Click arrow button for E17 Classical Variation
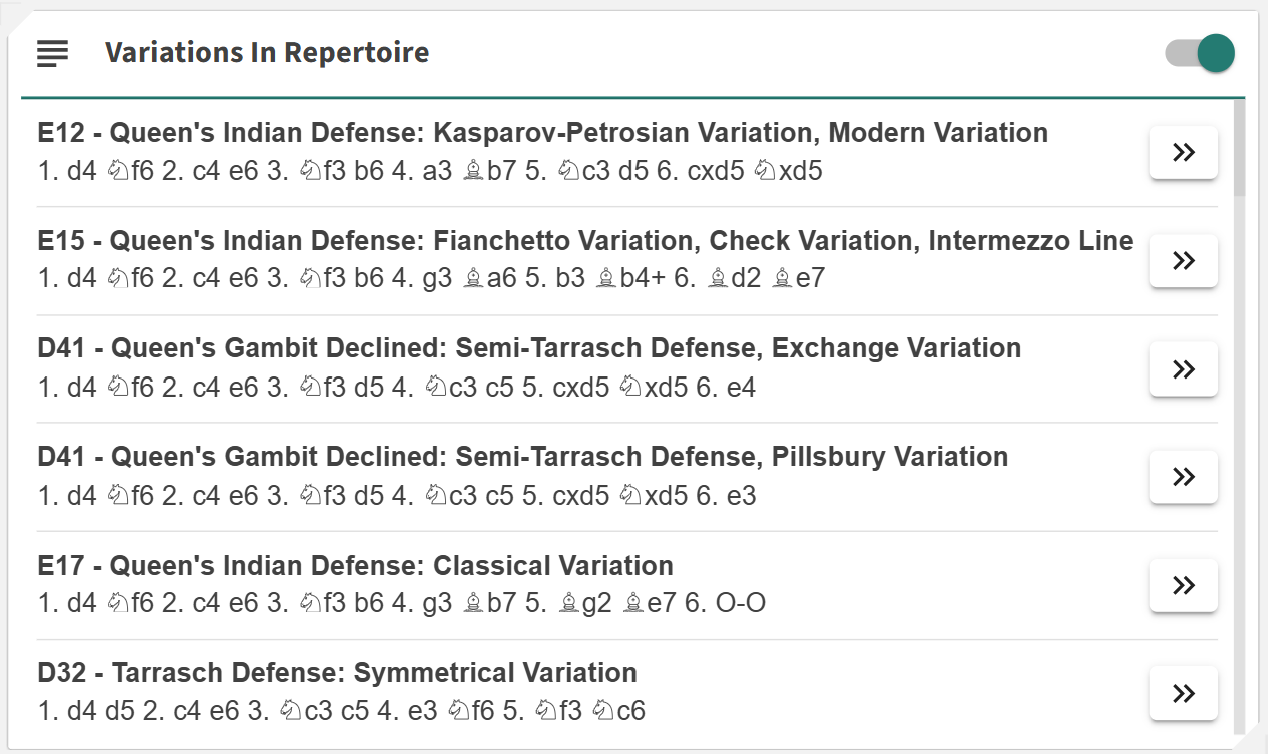 click(x=1183, y=585)
